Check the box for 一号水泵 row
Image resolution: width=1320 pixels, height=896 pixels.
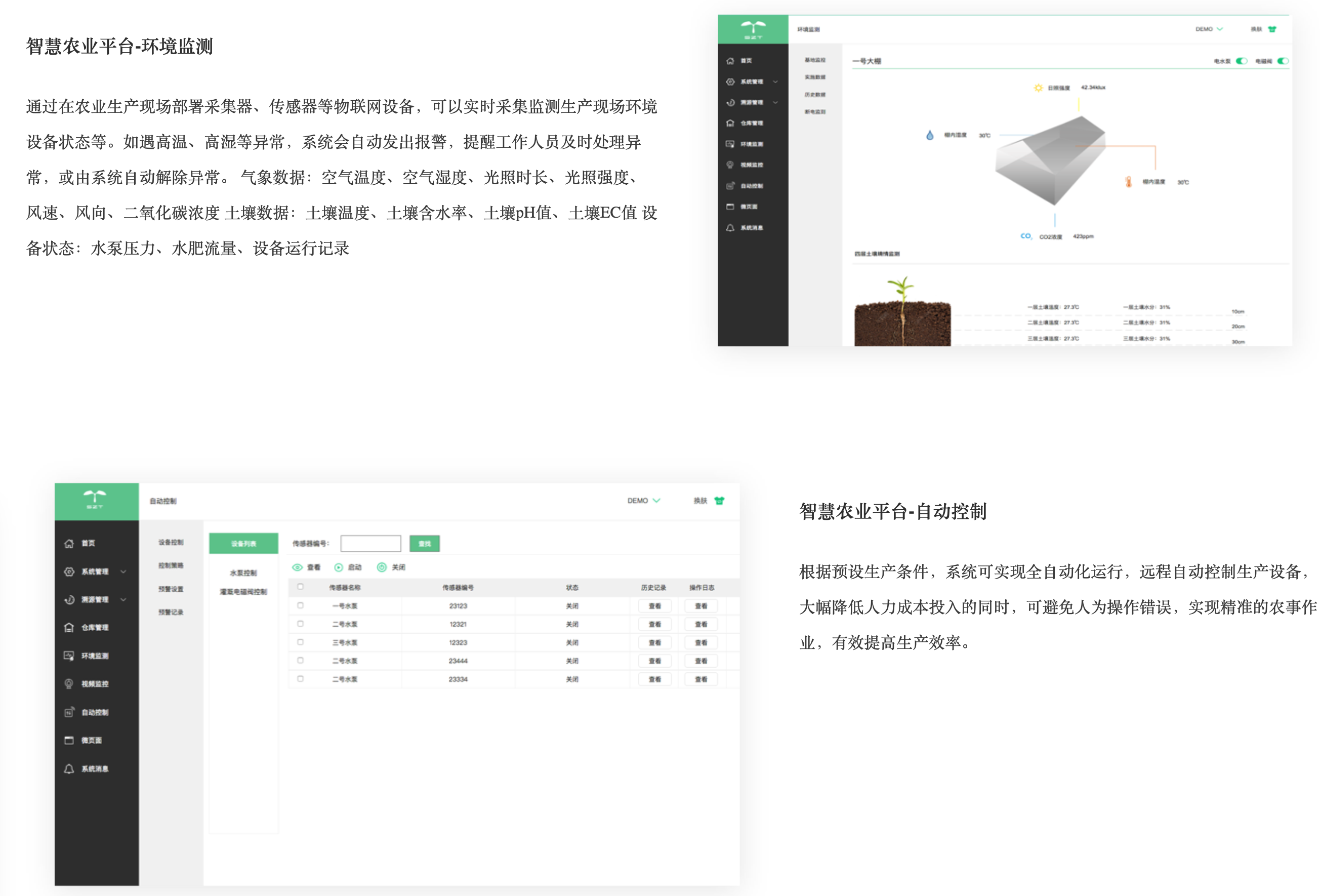point(301,605)
